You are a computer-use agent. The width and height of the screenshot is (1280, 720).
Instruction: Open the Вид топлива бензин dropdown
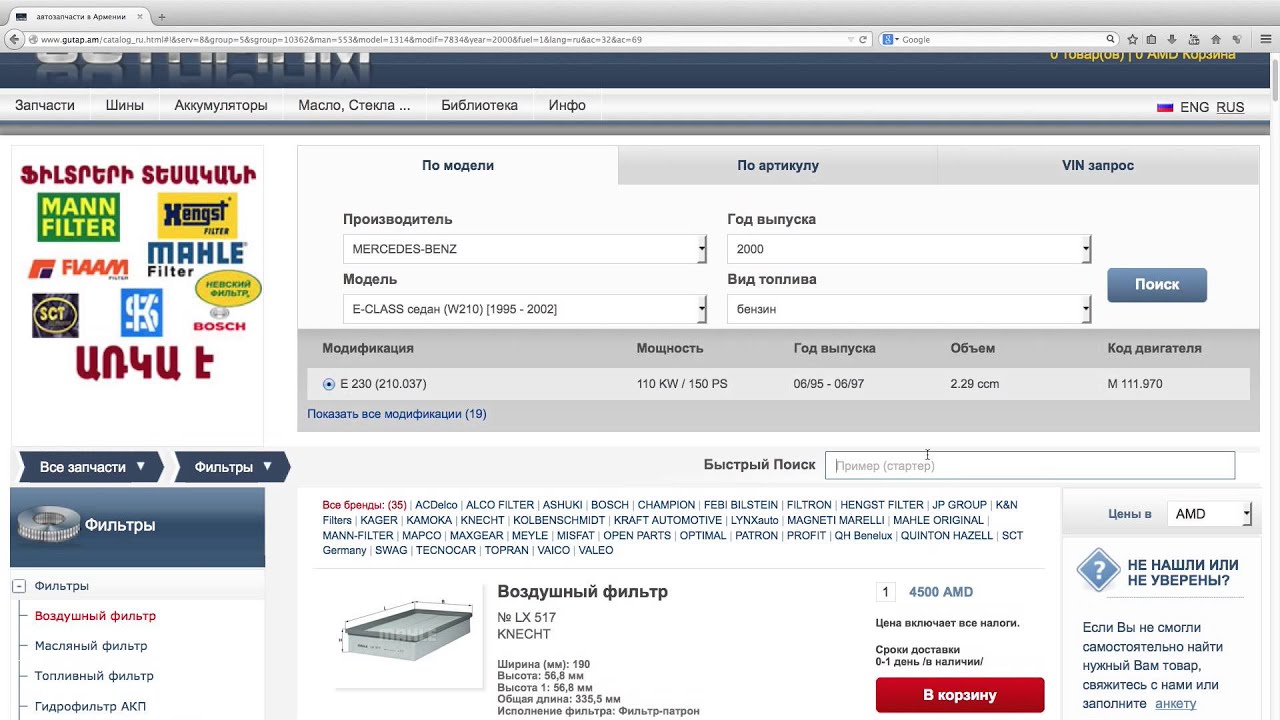click(909, 309)
